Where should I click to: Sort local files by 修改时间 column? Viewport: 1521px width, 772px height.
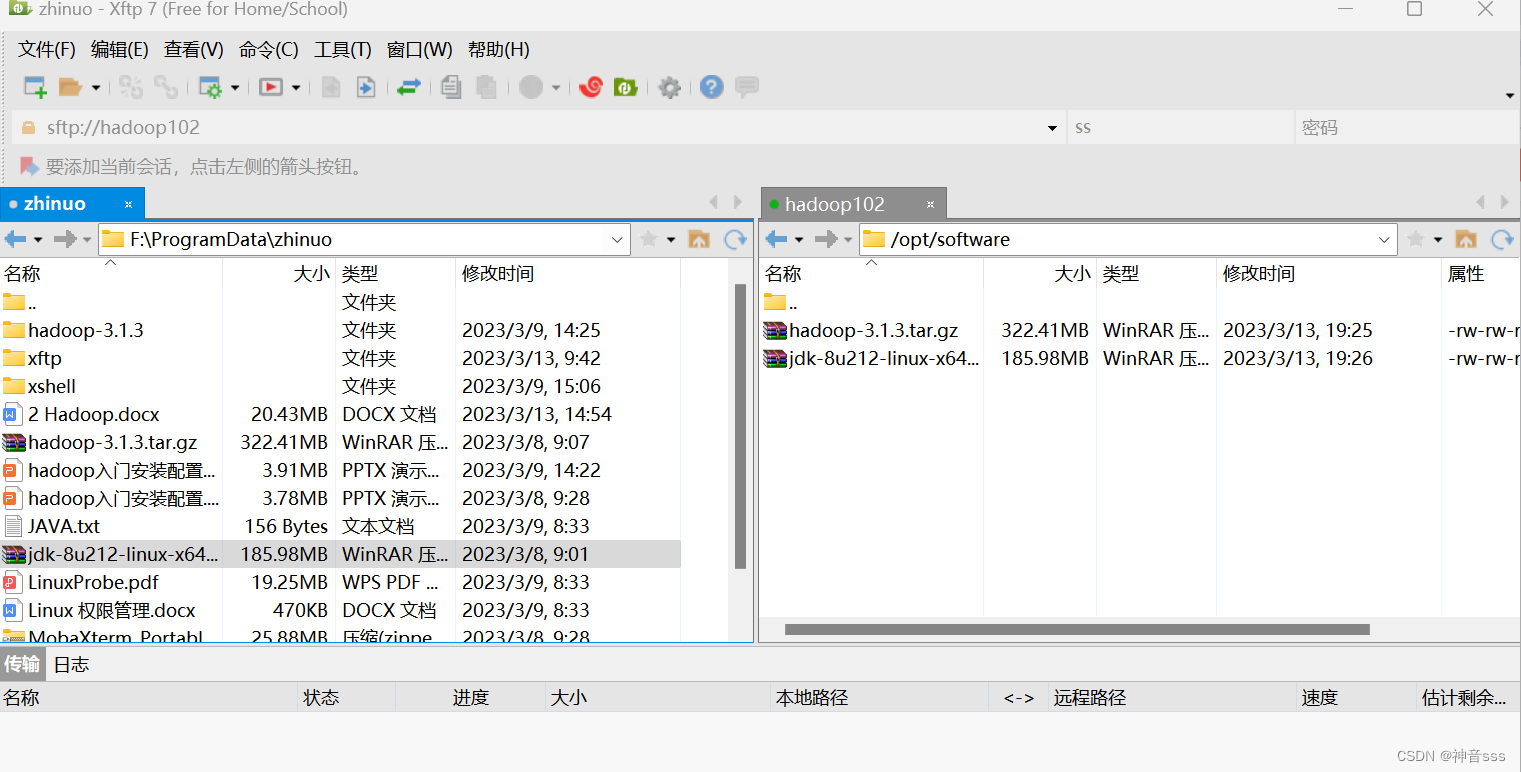coord(567,273)
